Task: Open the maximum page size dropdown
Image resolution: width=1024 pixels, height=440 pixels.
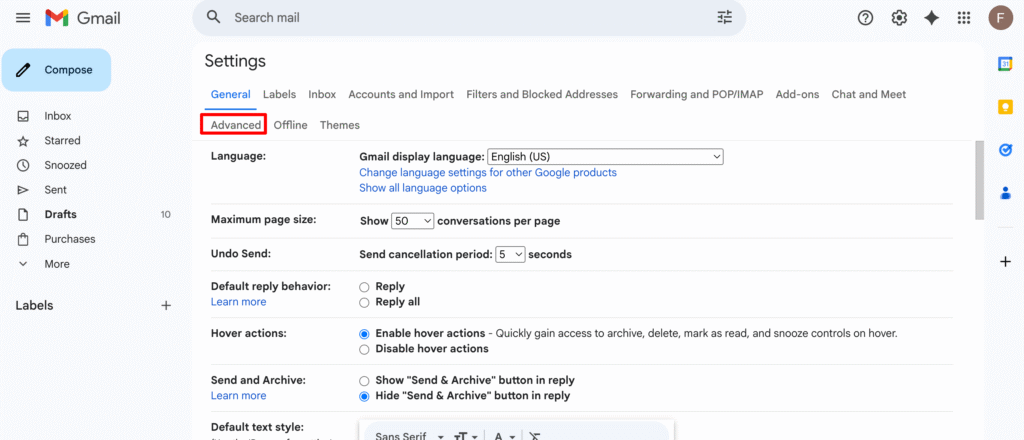Action: pos(413,221)
